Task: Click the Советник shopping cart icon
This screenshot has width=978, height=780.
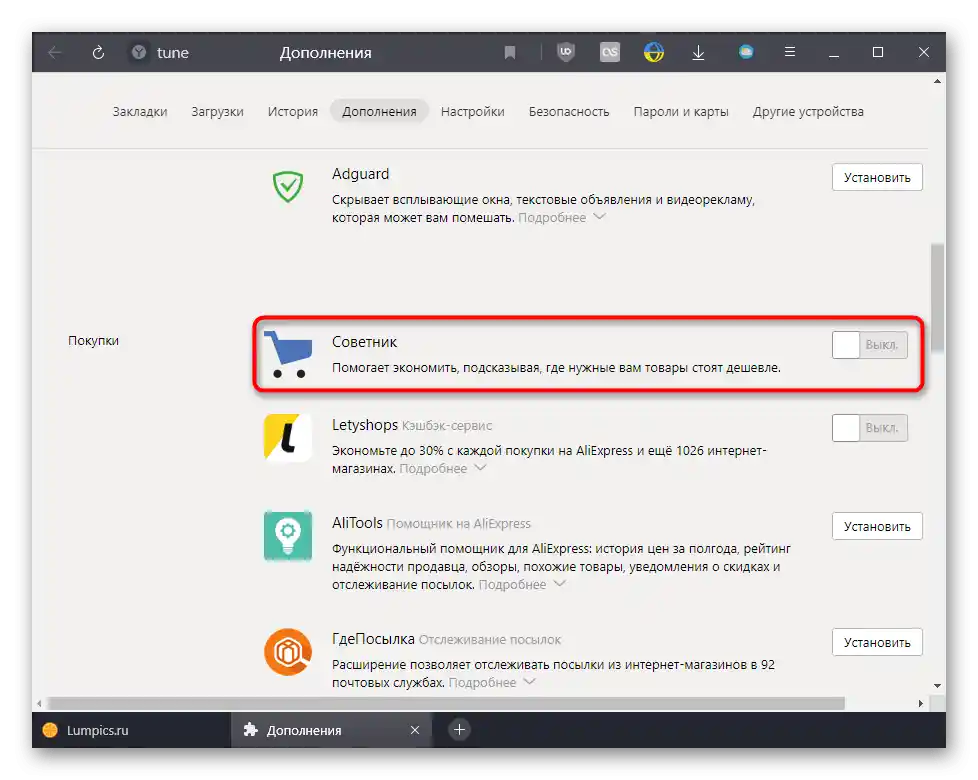Action: pyautogui.click(x=288, y=354)
